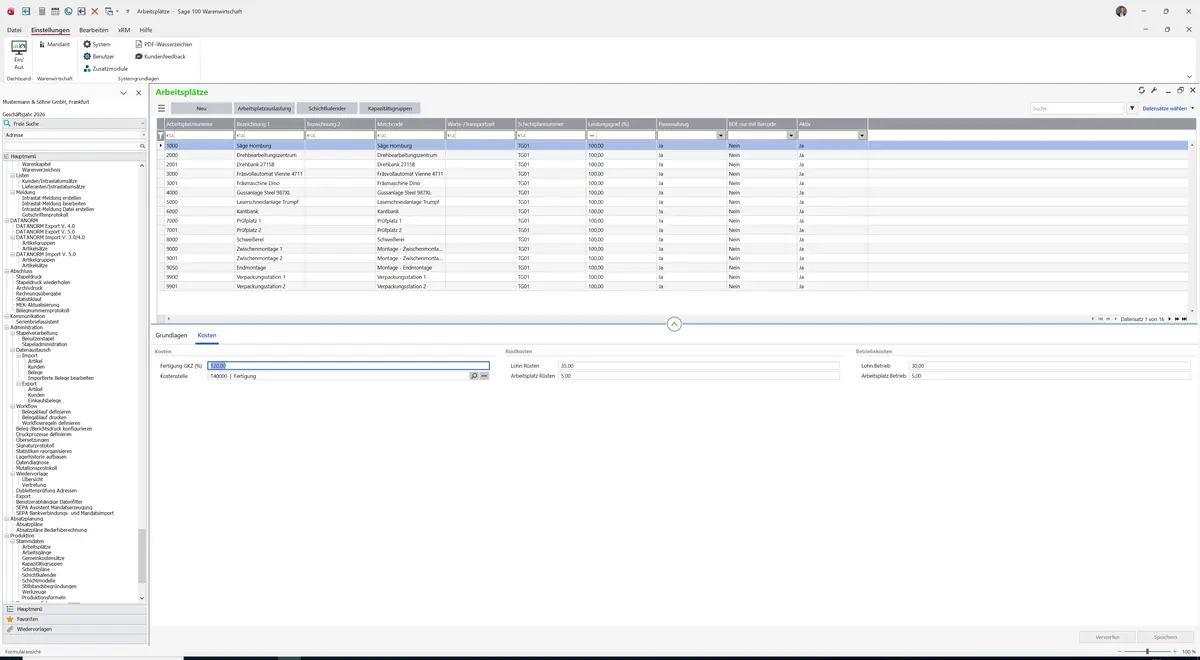The height and width of the screenshot is (660, 1200).
Task: Open Schichtkalender button
Action: 327,108
